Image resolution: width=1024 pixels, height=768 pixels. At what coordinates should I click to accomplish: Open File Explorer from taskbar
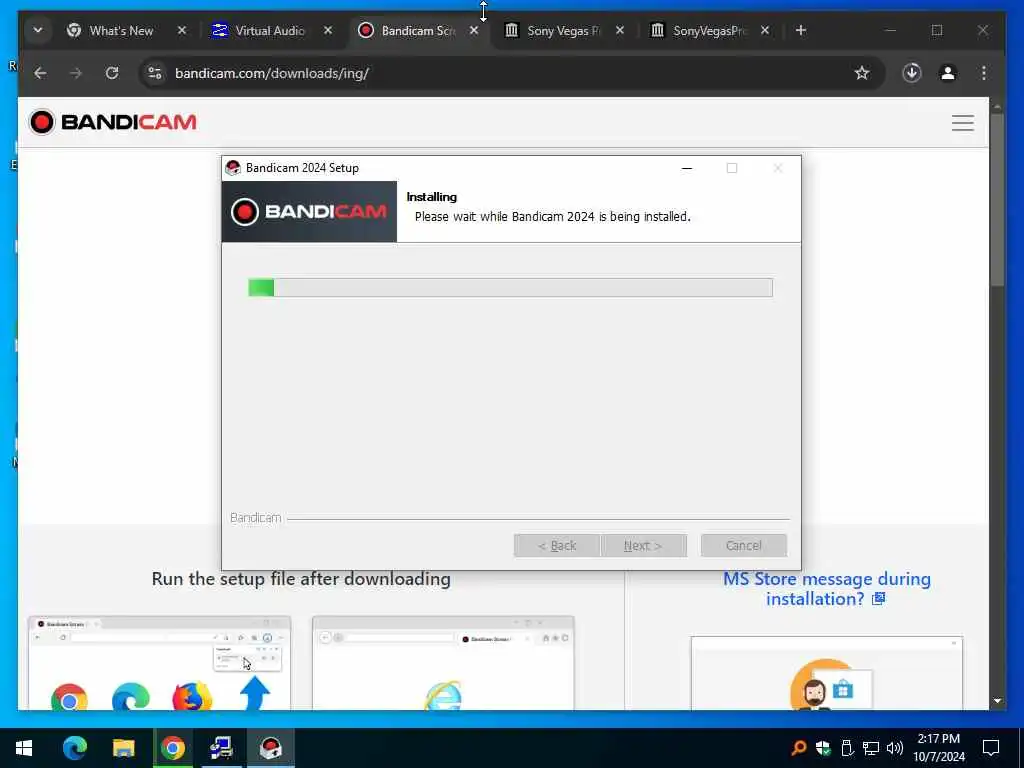[123, 748]
